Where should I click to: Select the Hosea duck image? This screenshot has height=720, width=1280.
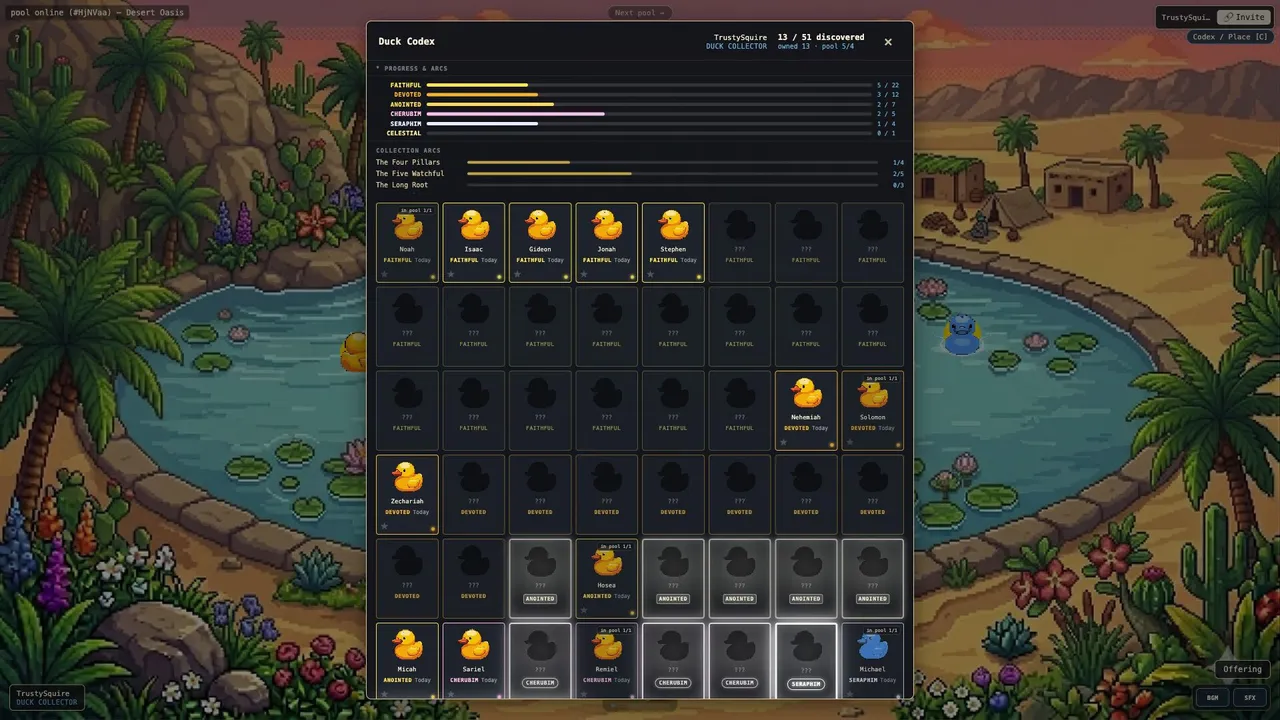(607, 562)
